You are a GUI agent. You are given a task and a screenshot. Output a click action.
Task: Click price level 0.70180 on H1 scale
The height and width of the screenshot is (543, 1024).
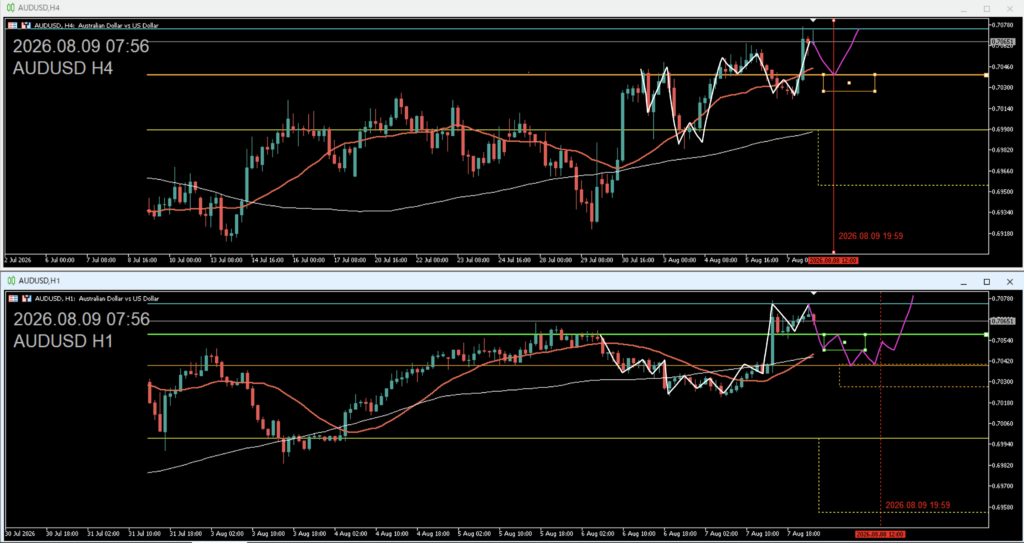tap(1004, 403)
